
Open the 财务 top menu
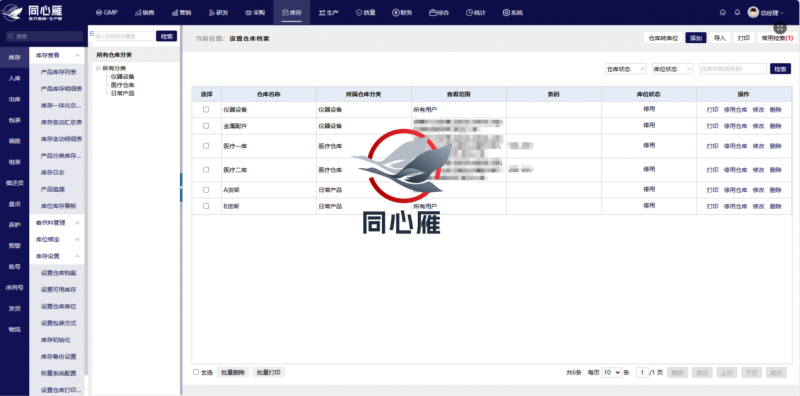[402, 12]
